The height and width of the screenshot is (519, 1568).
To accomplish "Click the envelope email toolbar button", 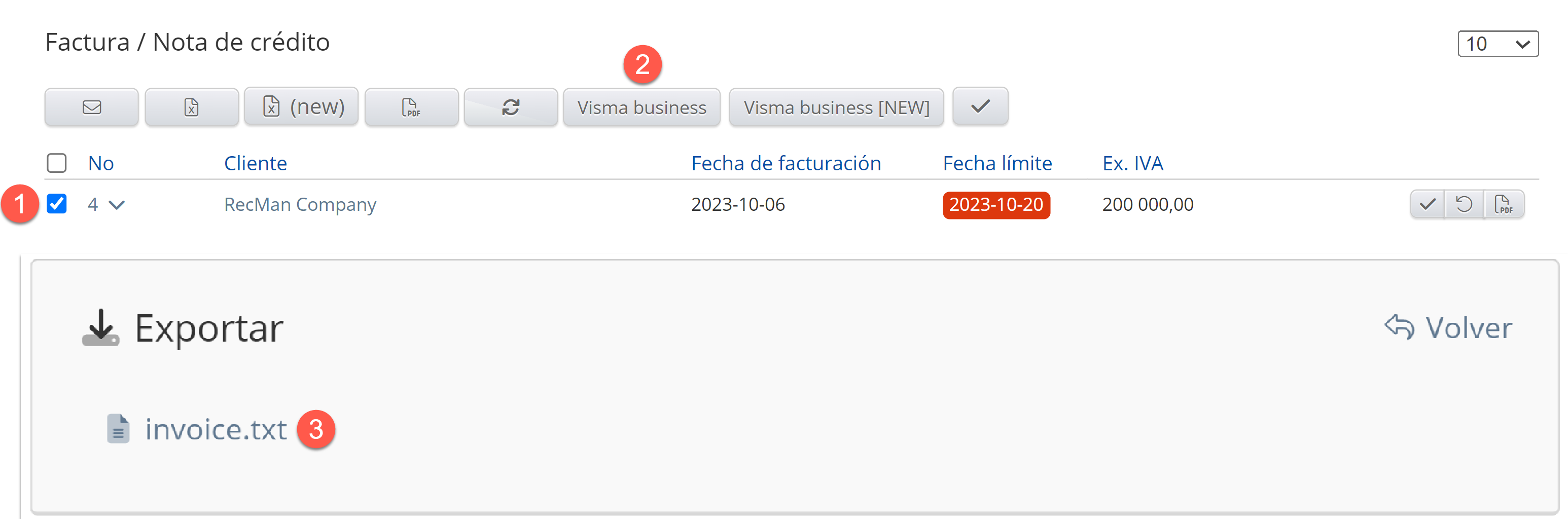I will coord(91,107).
